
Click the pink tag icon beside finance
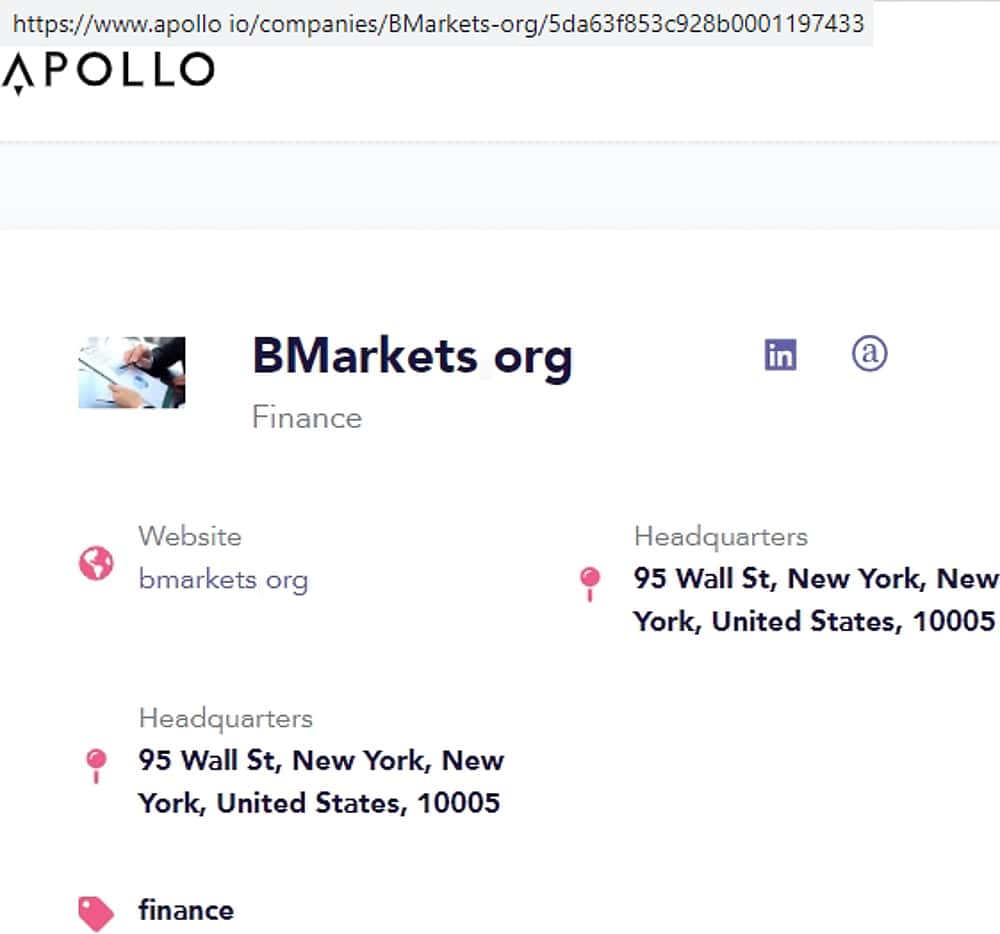tap(96, 912)
